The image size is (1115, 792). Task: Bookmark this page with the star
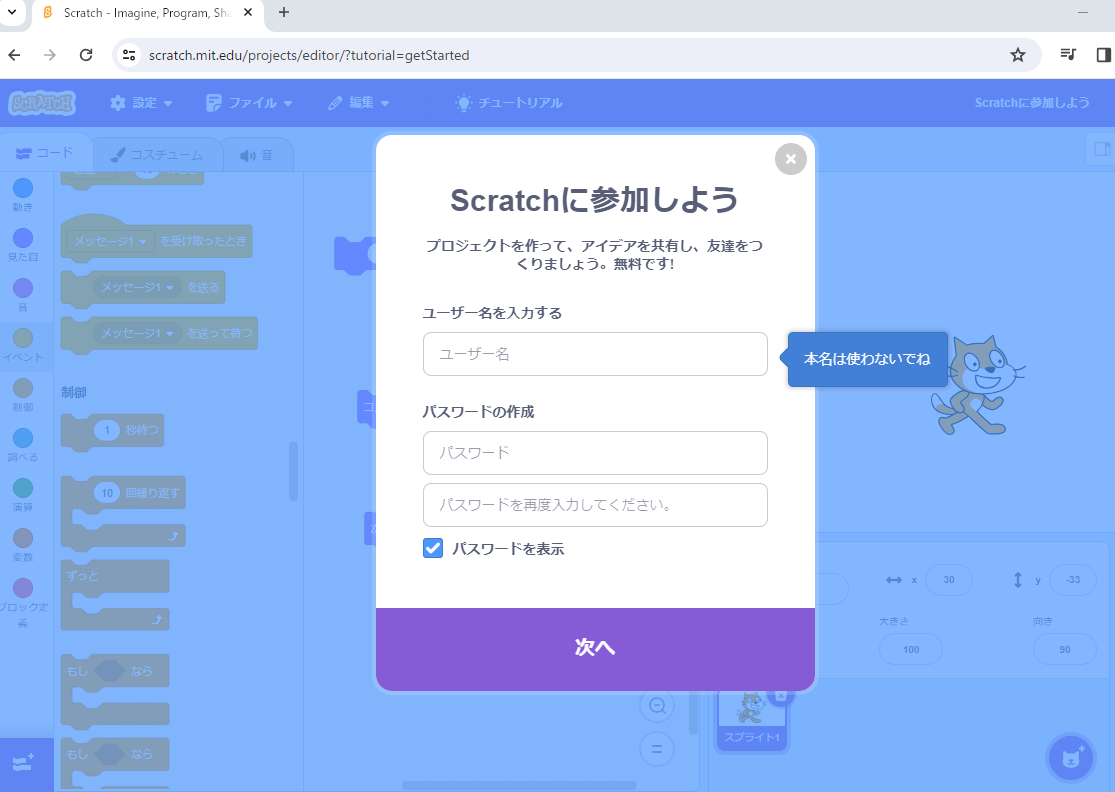coord(1018,55)
